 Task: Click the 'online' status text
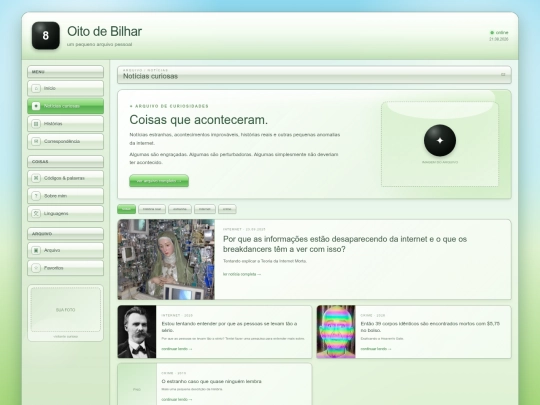pyautogui.click(x=502, y=32)
